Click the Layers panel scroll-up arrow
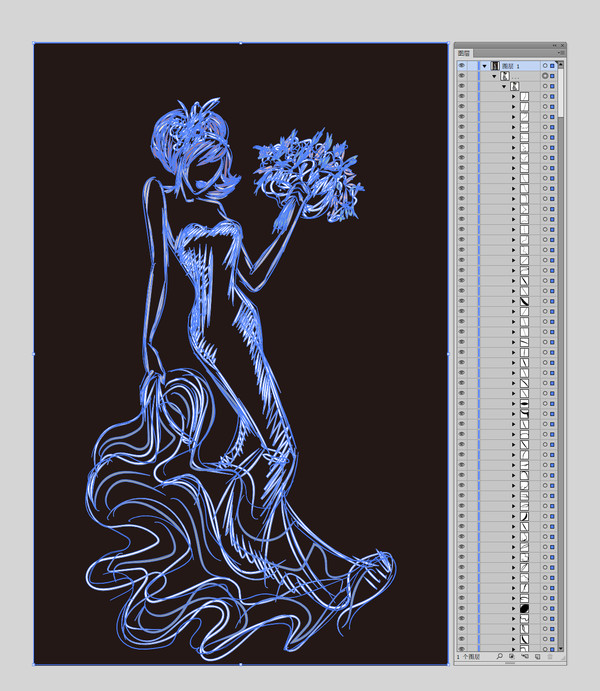Image resolution: width=600 pixels, height=691 pixels. (561, 64)
